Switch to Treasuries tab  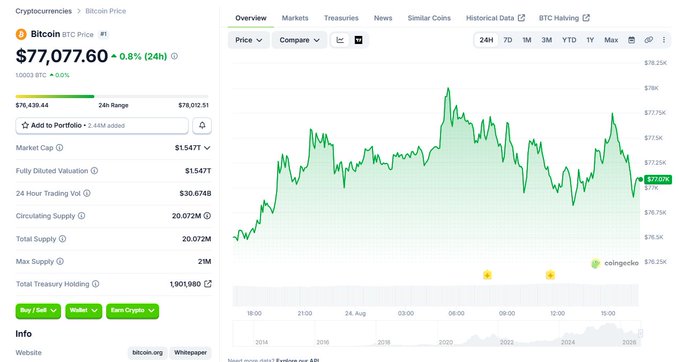[x=341, y=18]
